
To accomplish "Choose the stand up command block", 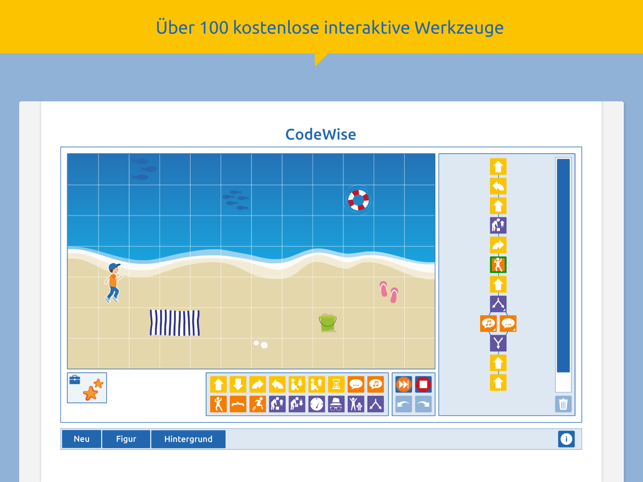I will 317,385.
